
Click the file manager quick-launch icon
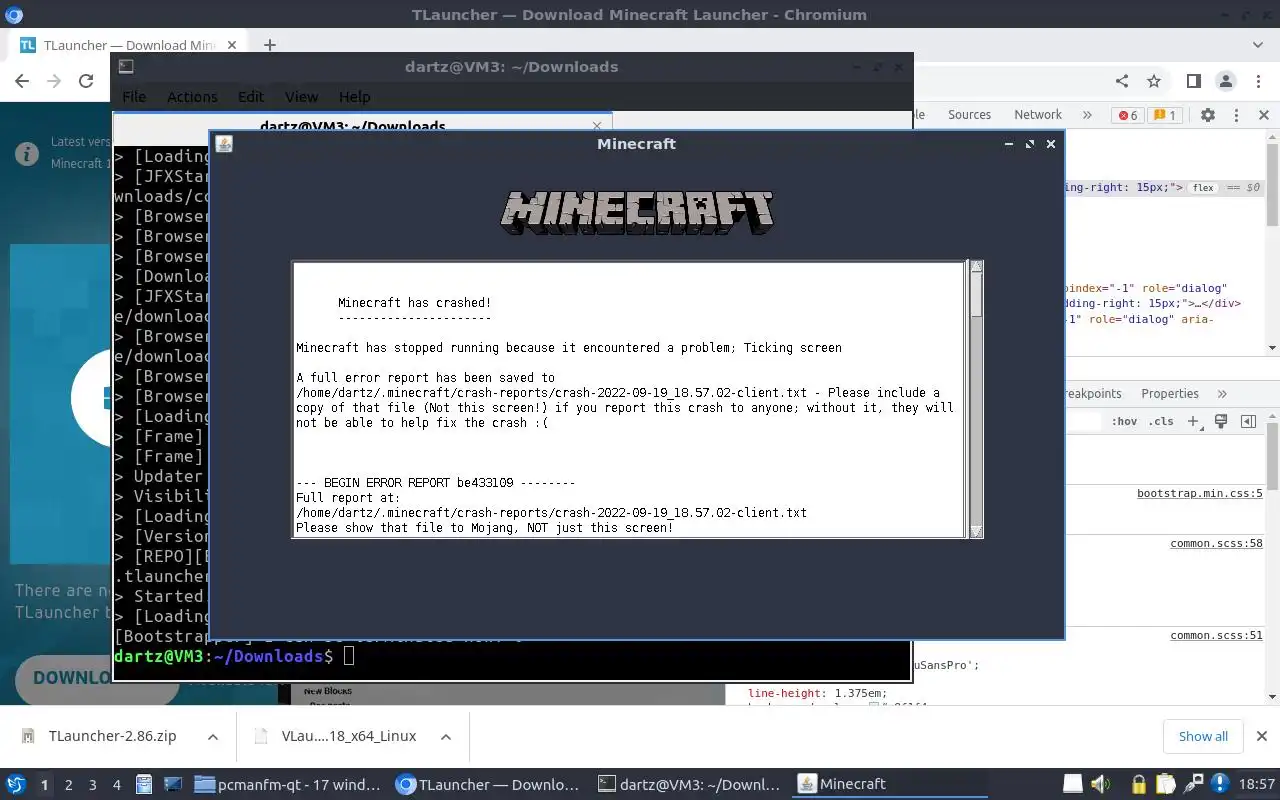144,785
